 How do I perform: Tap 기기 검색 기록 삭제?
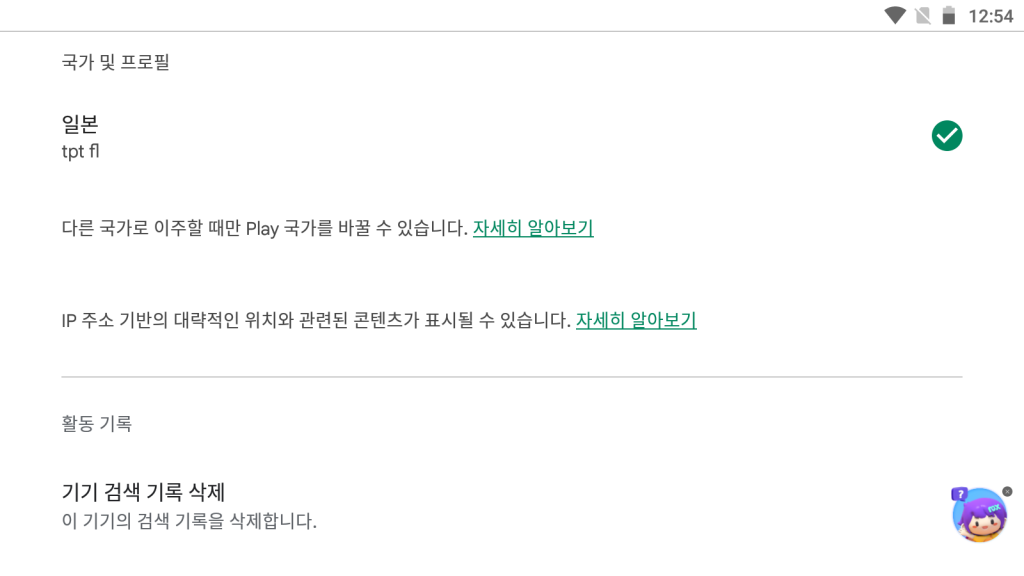pos(144,492)
